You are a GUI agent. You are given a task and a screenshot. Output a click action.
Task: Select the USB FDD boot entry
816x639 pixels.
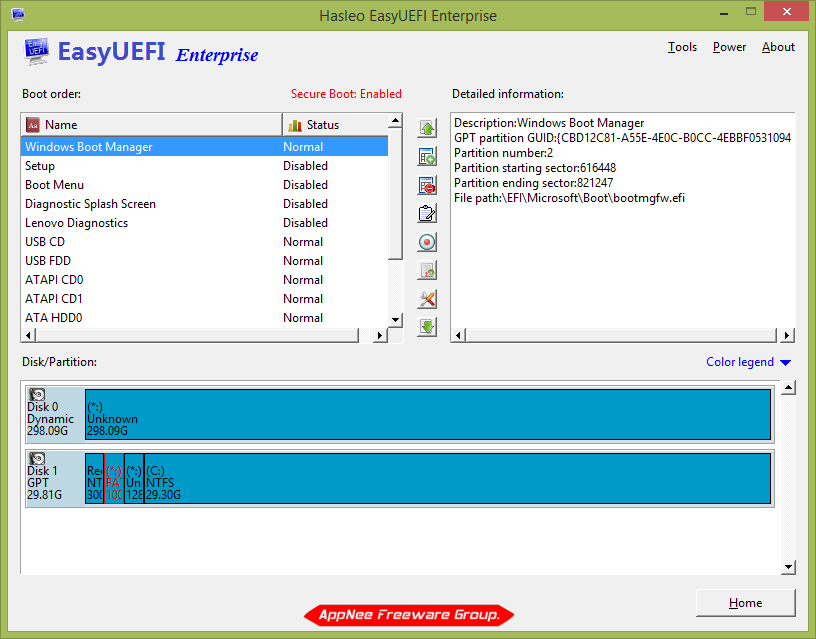click(205, 261)
